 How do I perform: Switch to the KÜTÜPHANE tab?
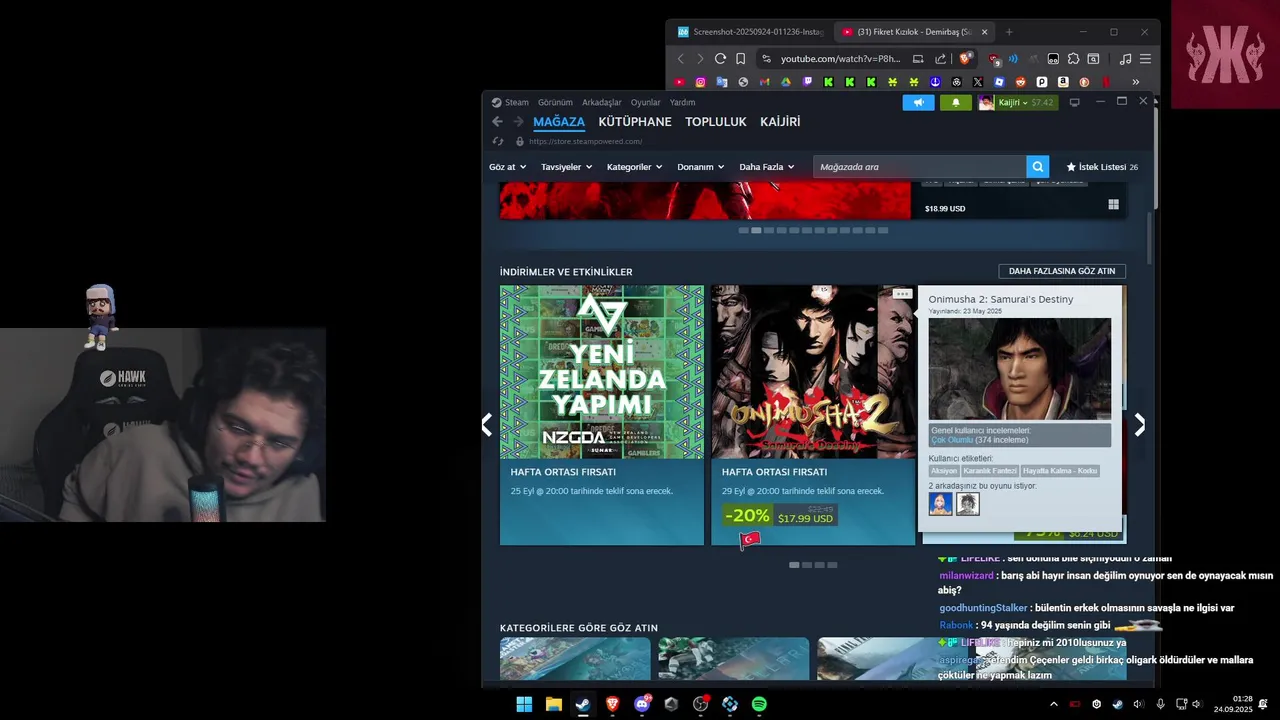(635, 121)
